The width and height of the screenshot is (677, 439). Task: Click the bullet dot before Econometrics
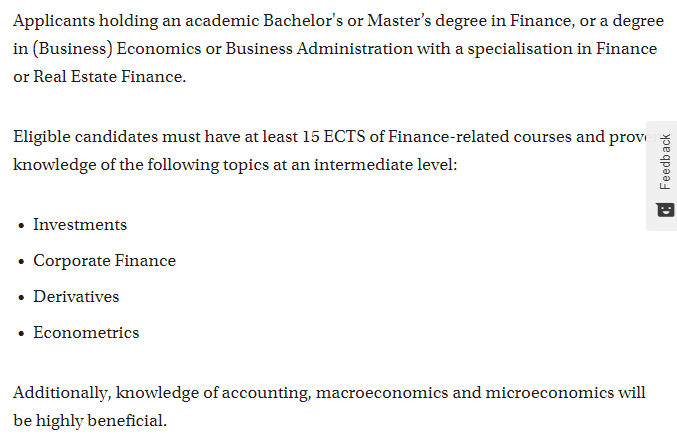pyautogui.click(x=21, y=334)
